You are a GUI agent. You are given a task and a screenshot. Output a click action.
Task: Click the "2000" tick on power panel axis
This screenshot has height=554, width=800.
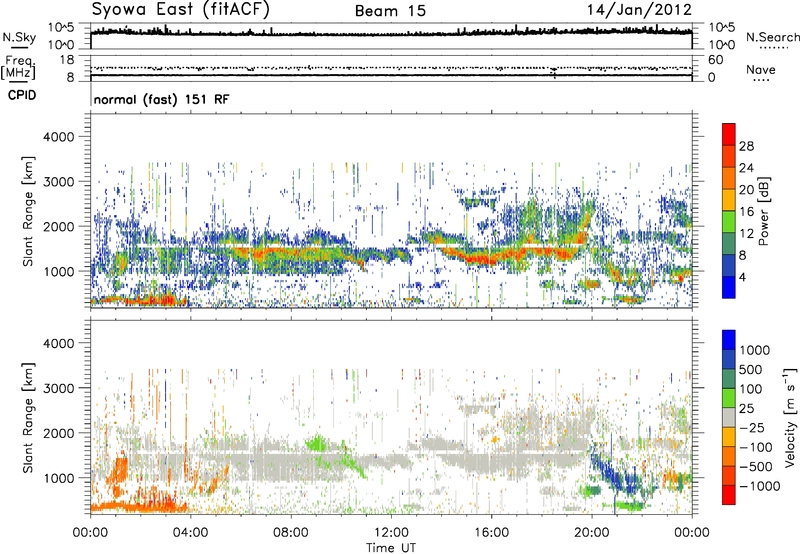[x=58, y=226]
